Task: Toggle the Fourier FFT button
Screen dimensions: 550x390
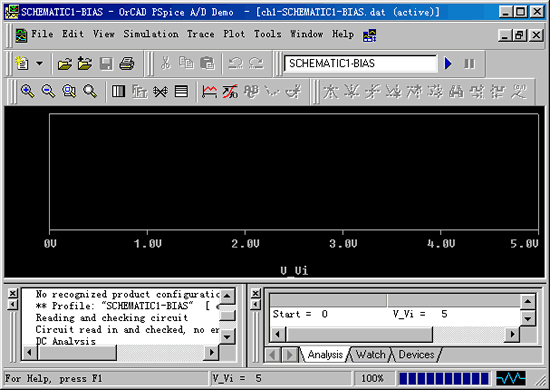Action: point(140,92)
